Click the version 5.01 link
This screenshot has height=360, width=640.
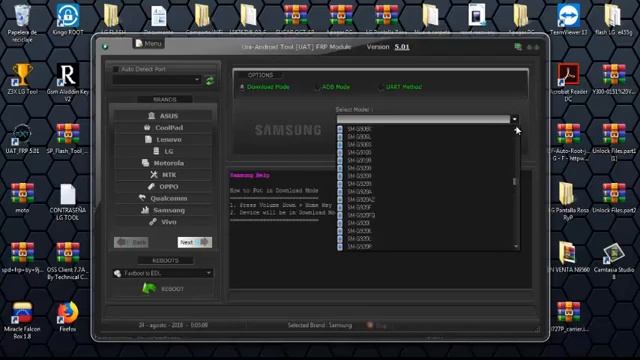click(402, 47)
